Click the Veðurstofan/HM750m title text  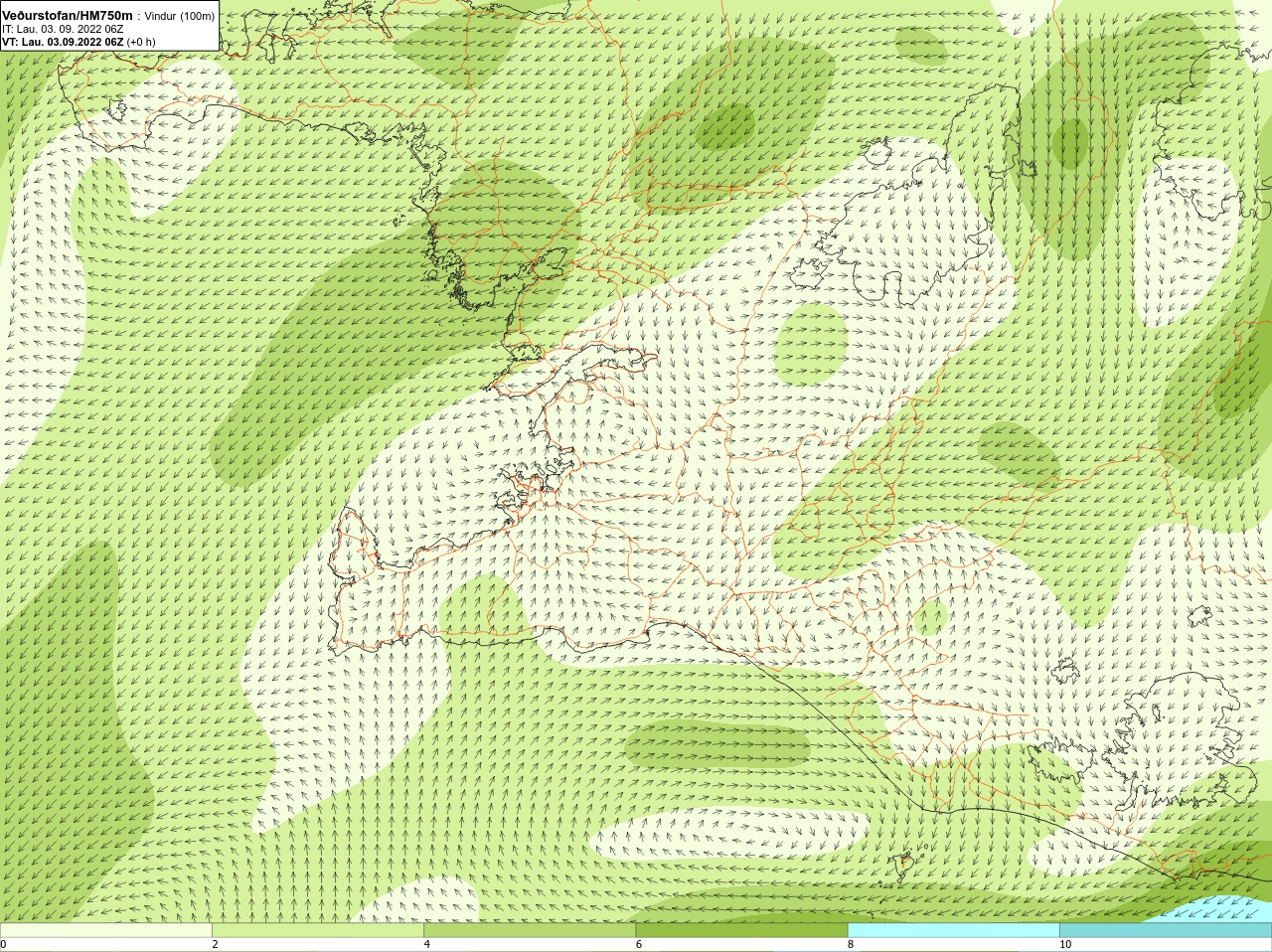68,15
